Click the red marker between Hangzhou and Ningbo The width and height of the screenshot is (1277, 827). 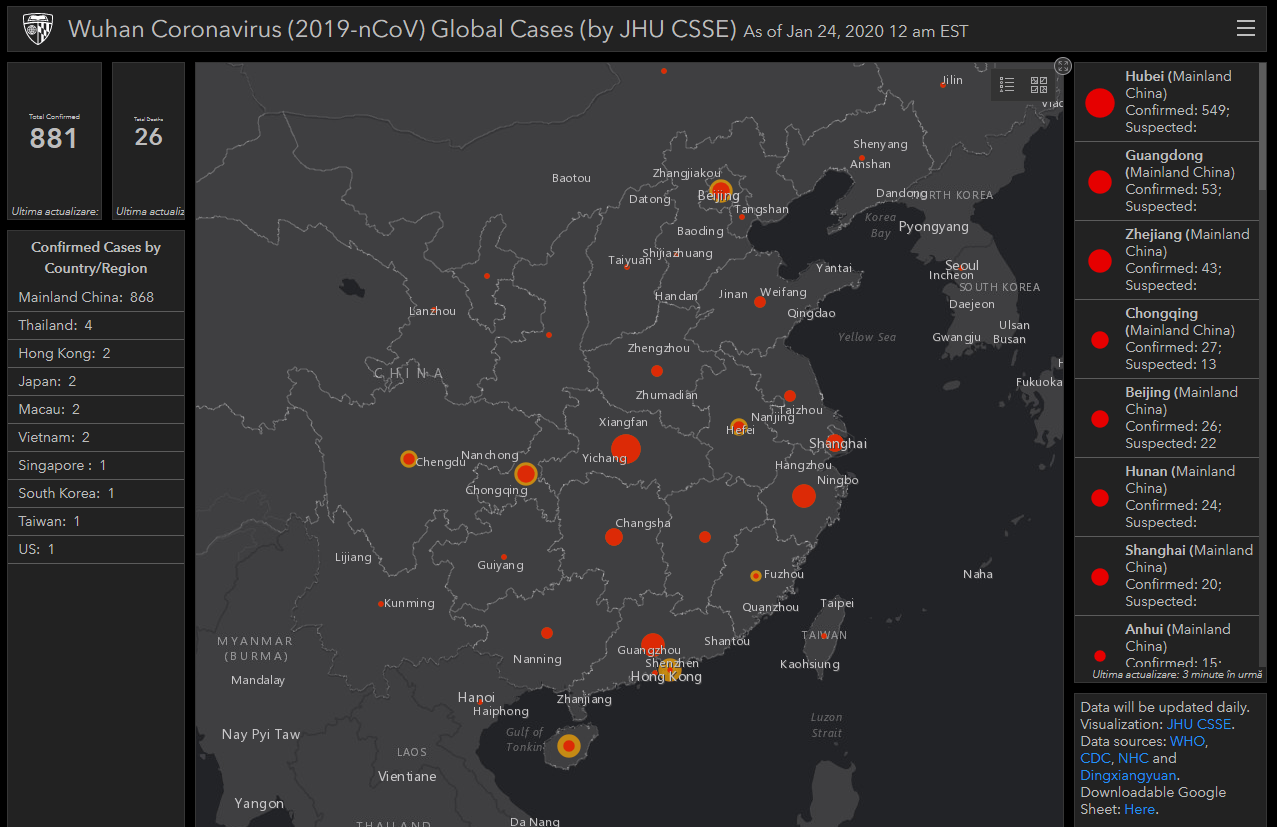804,495
